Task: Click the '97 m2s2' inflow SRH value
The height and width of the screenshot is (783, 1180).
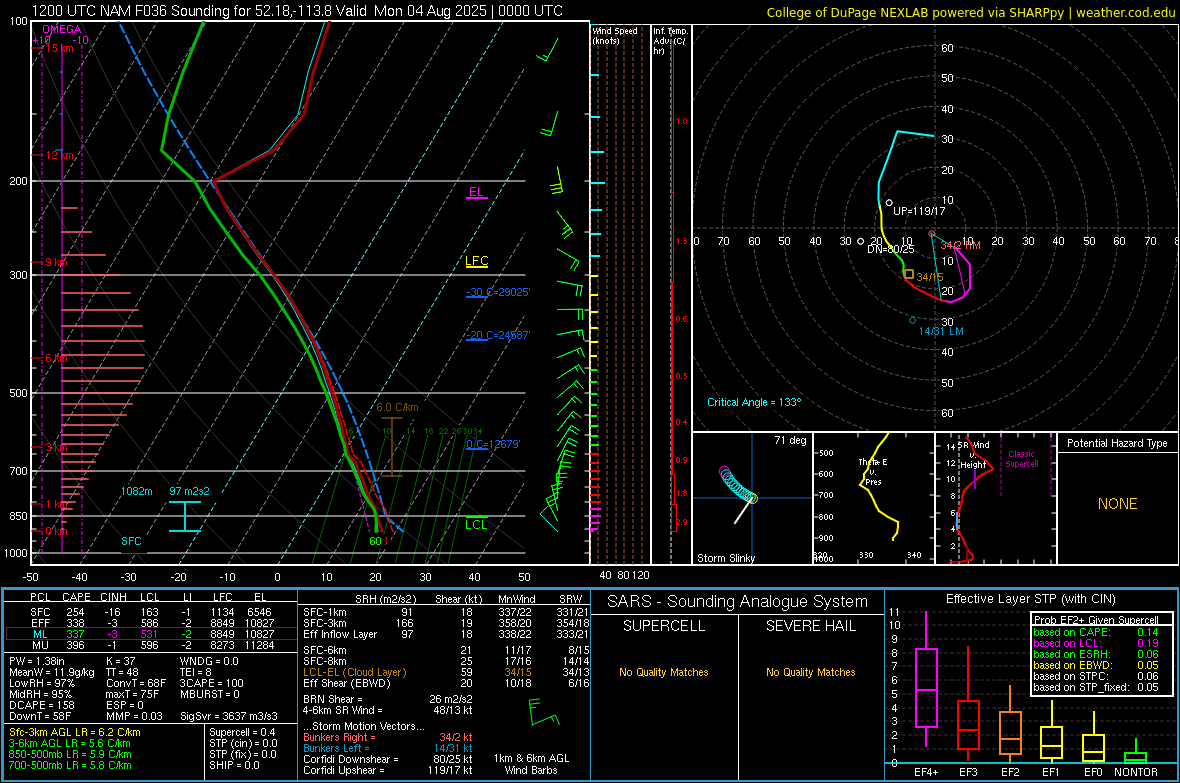Action: (x=190, y=491)
